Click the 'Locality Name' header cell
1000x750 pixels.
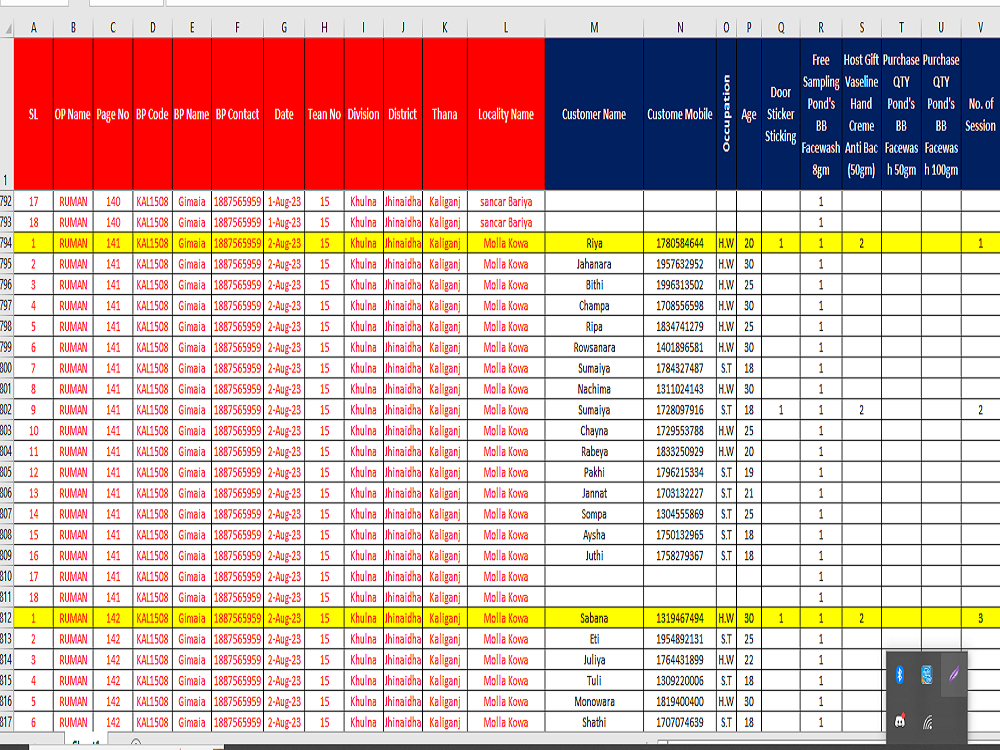pos(506,114)
